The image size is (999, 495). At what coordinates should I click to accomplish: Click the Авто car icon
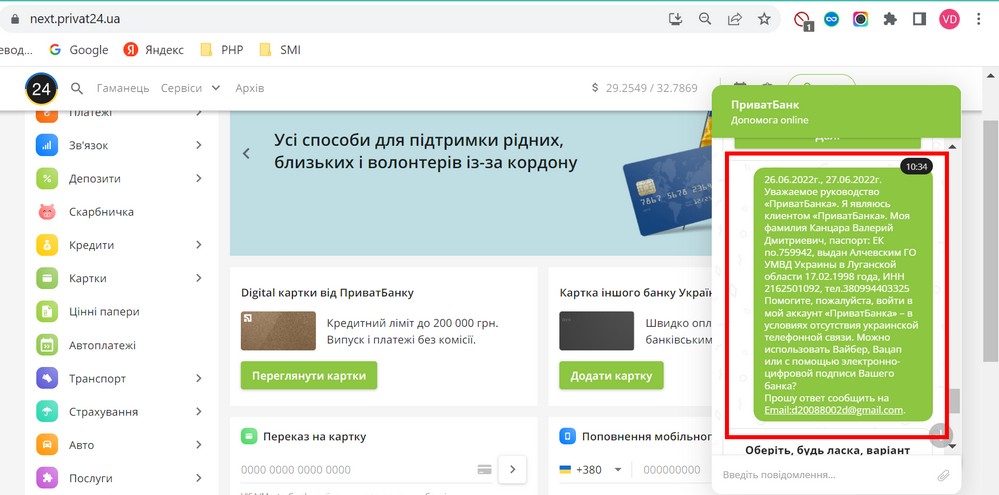click(47, 445)
